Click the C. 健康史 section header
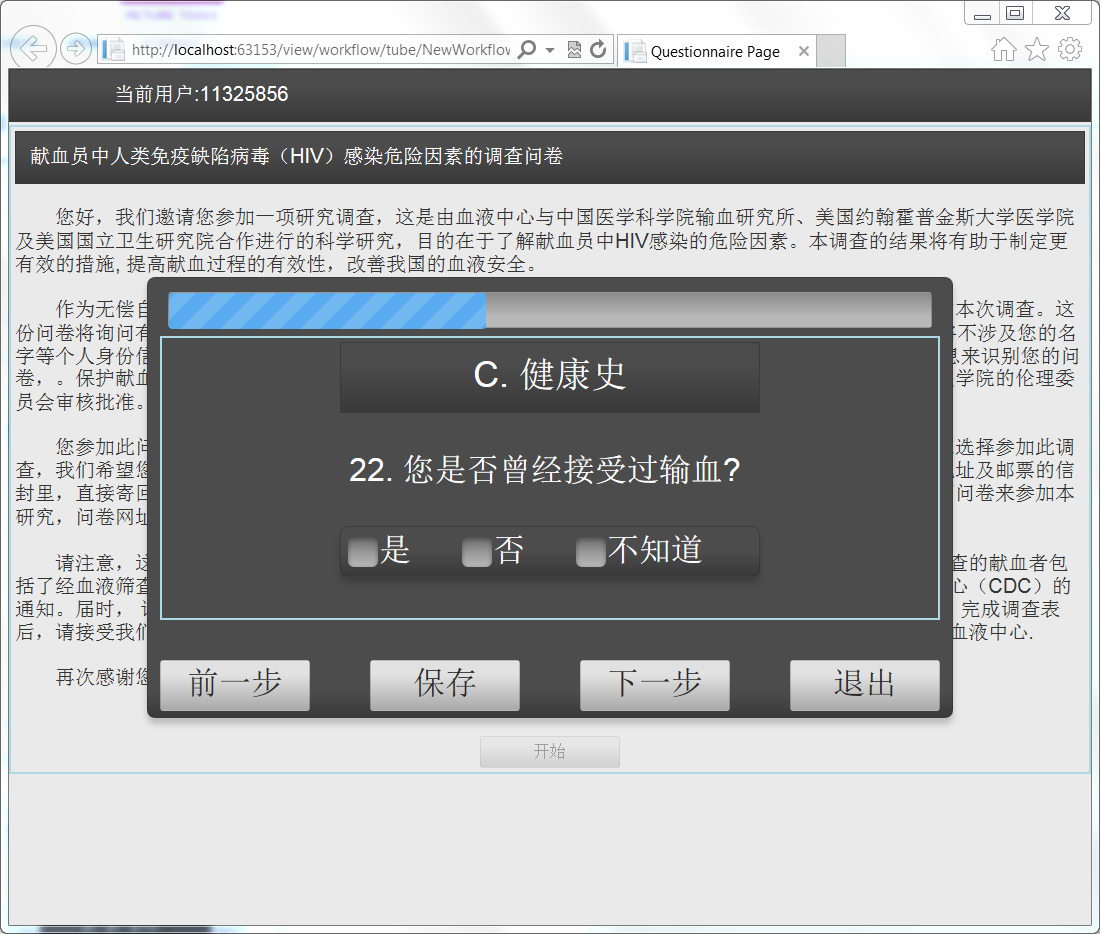The width and height of the screenshot is (1100, 934). pyautogui.click(x=550, y=377)
